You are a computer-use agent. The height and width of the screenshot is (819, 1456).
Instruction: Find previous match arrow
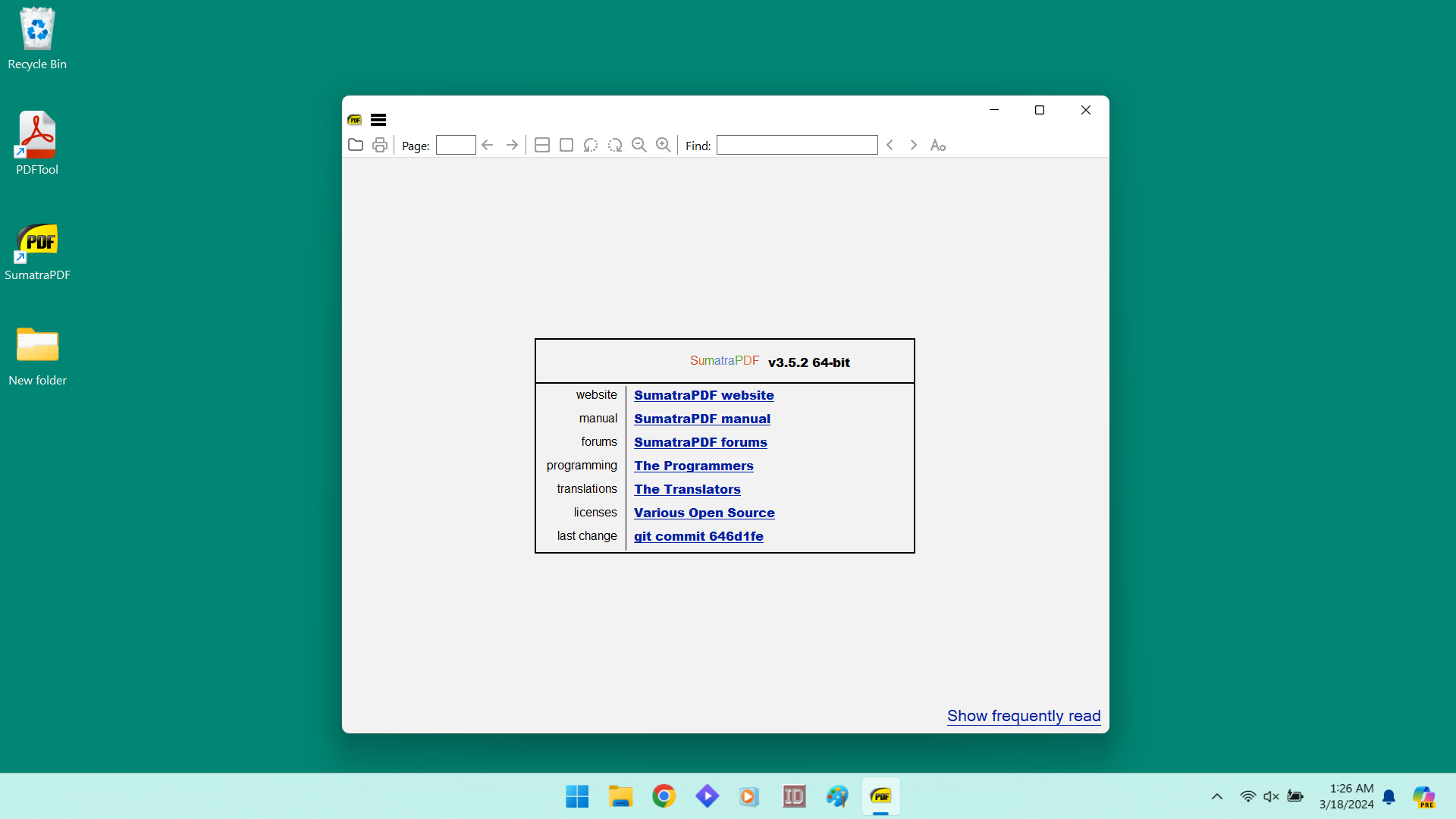click(890, 145)
